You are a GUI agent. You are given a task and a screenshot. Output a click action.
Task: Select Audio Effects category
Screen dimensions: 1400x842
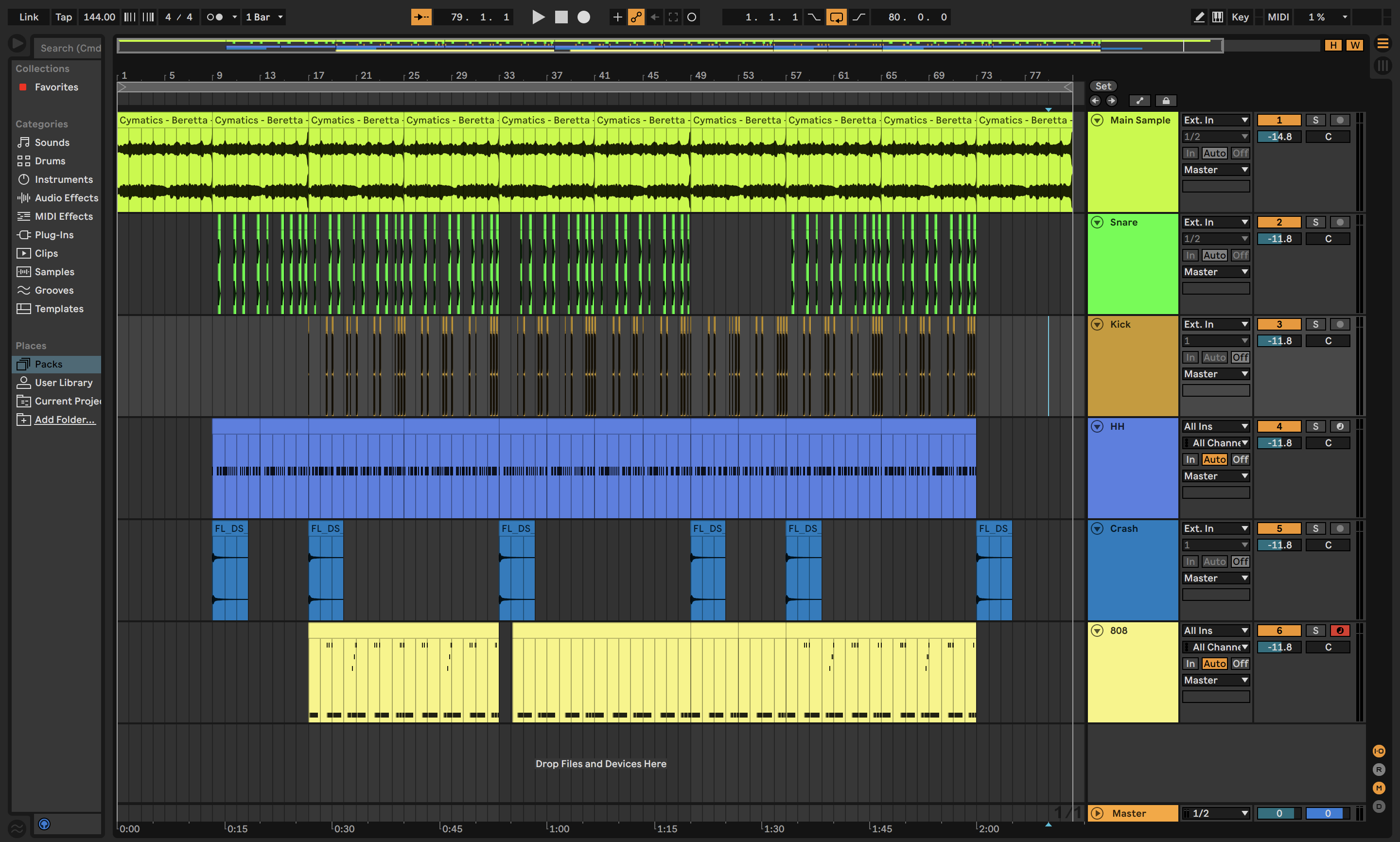point(66,198)
